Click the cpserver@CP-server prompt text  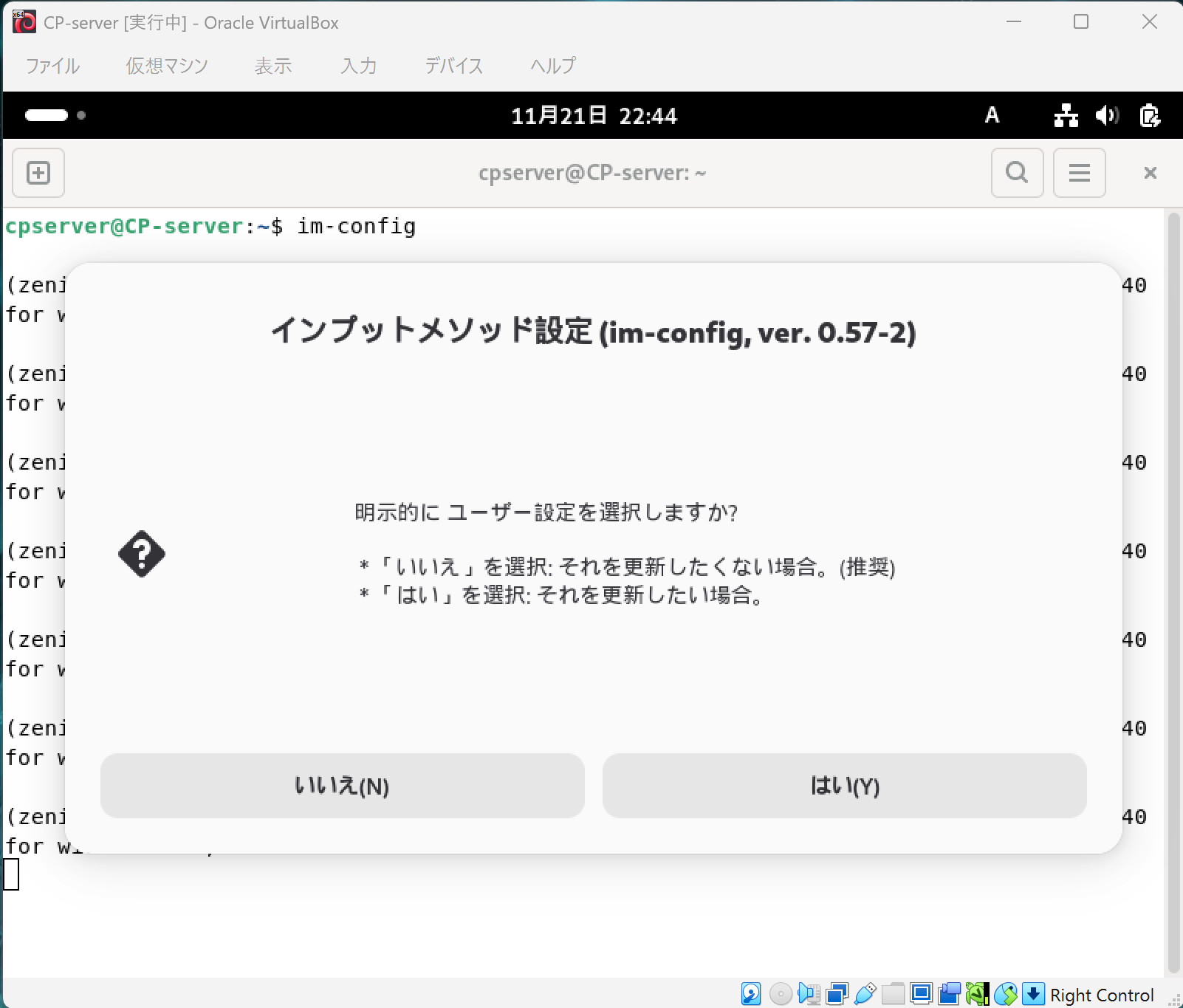click(x=124, y=226)
